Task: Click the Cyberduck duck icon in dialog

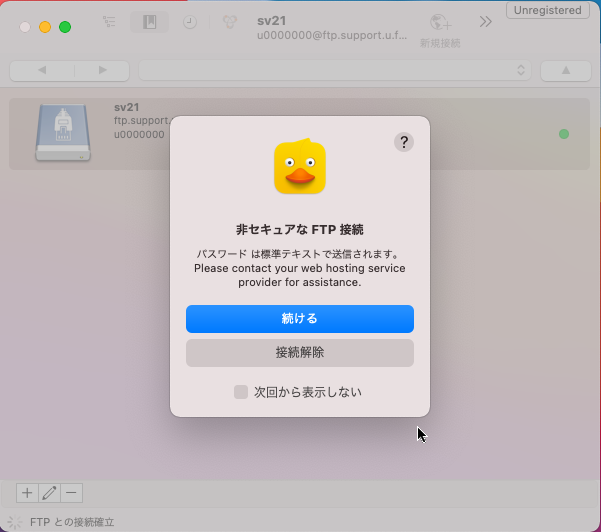Action: point(300,167)
